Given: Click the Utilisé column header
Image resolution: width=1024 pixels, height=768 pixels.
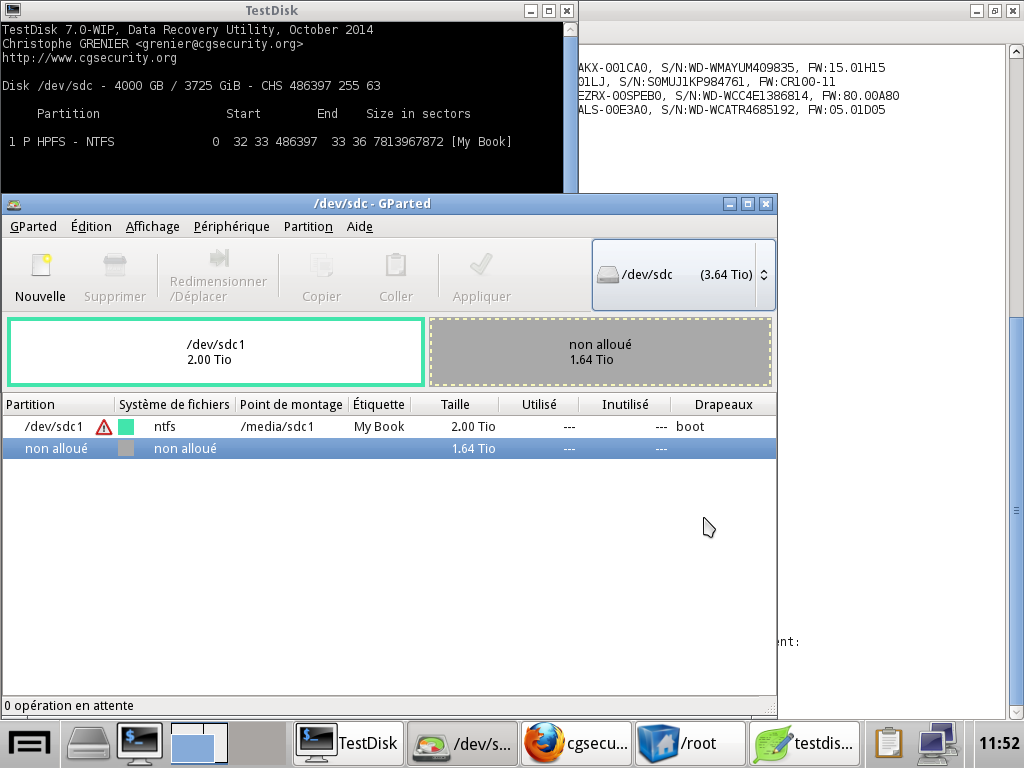Looking at the screenshot, I should point(539,405).
